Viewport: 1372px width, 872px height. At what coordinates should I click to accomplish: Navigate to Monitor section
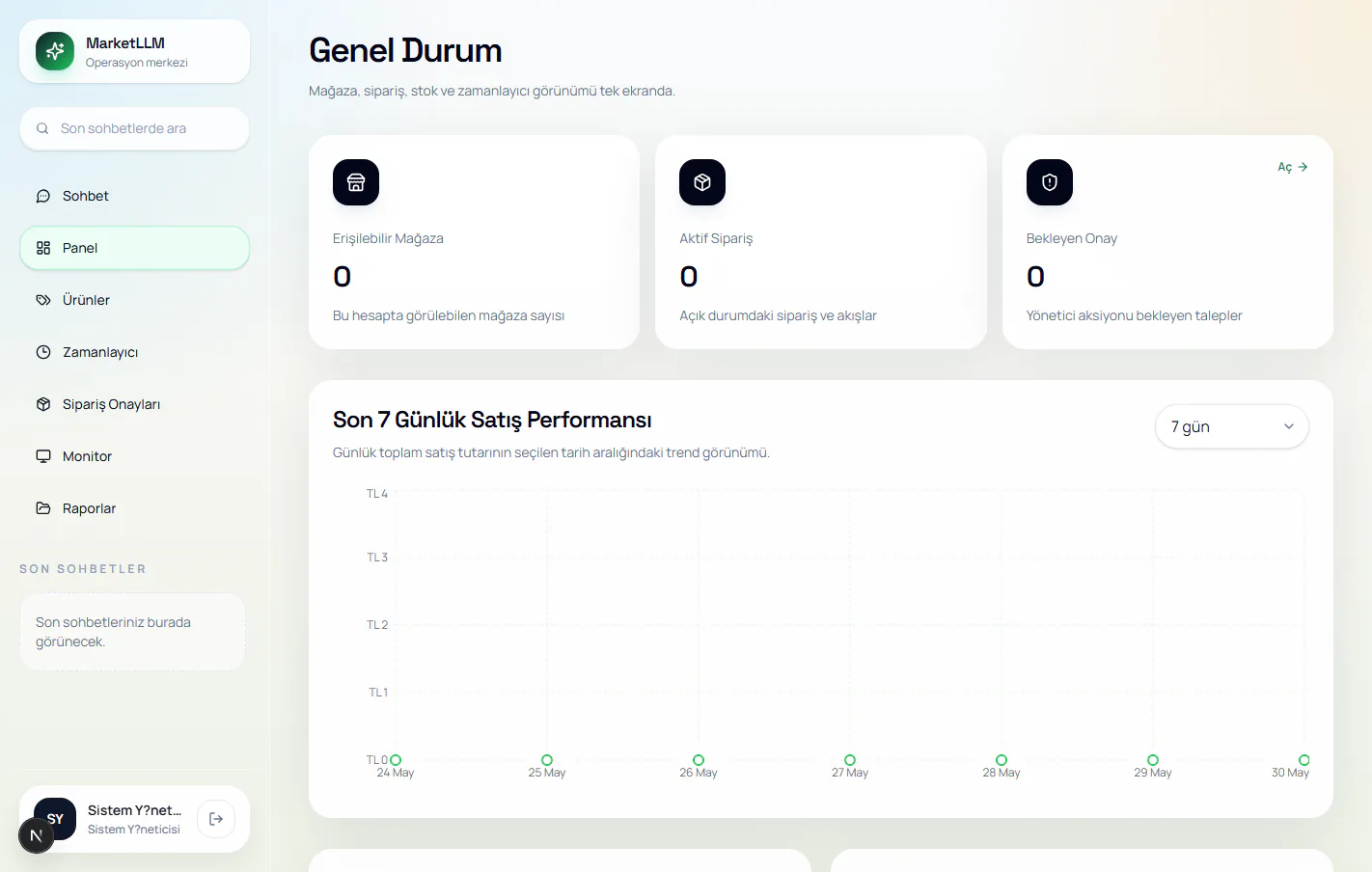tap(134, 456)
